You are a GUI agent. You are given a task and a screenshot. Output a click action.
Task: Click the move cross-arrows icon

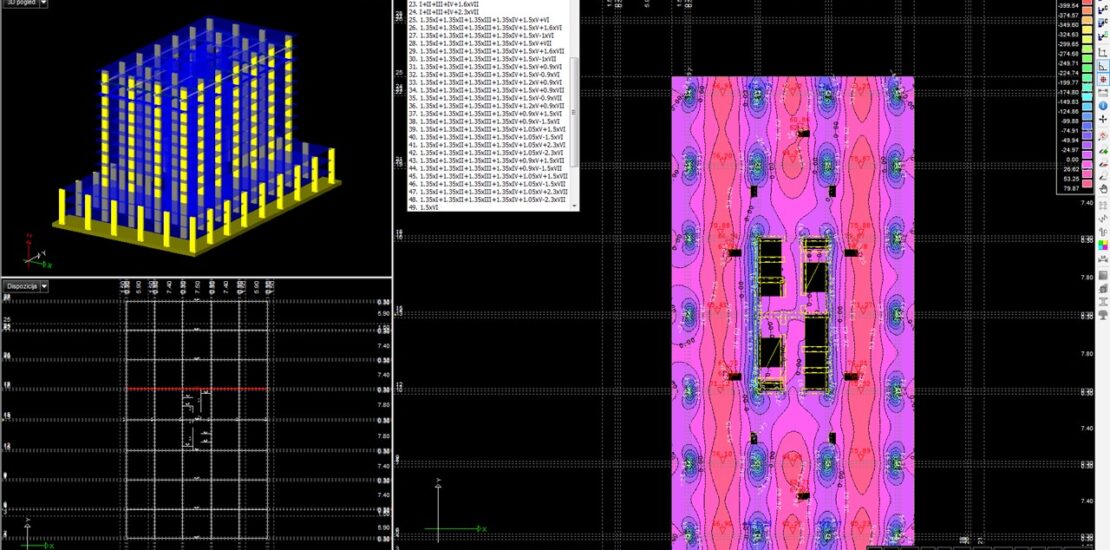(x=1103, y=118)
